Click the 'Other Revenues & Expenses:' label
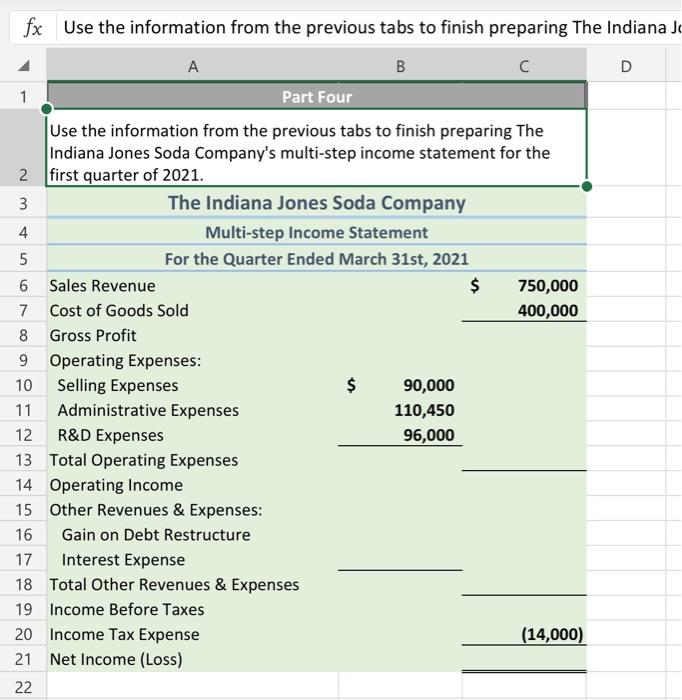Image resolution: width=682 pixels, height=700 pixels. pos(156,510)
